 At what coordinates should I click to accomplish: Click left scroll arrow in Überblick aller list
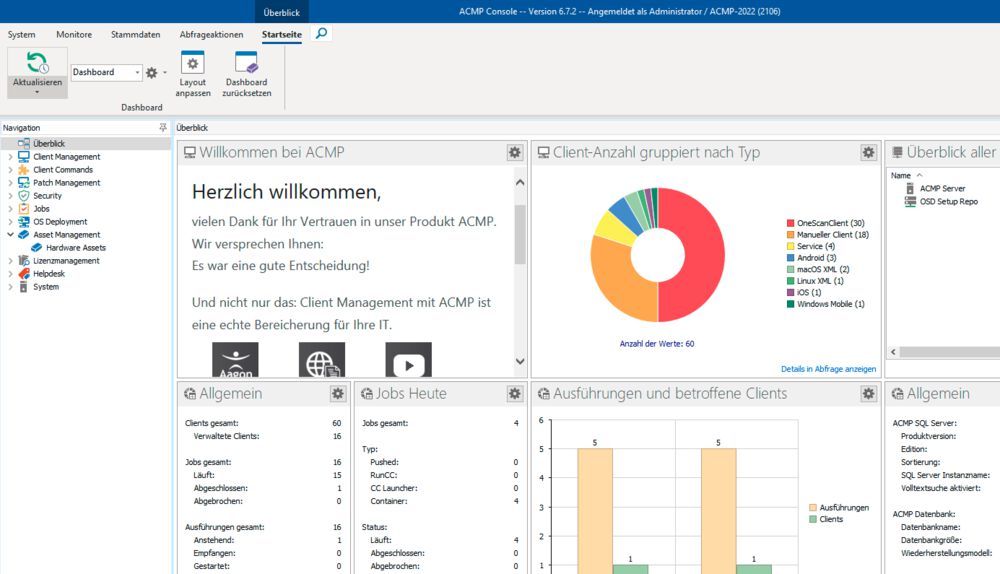[893, 352]
